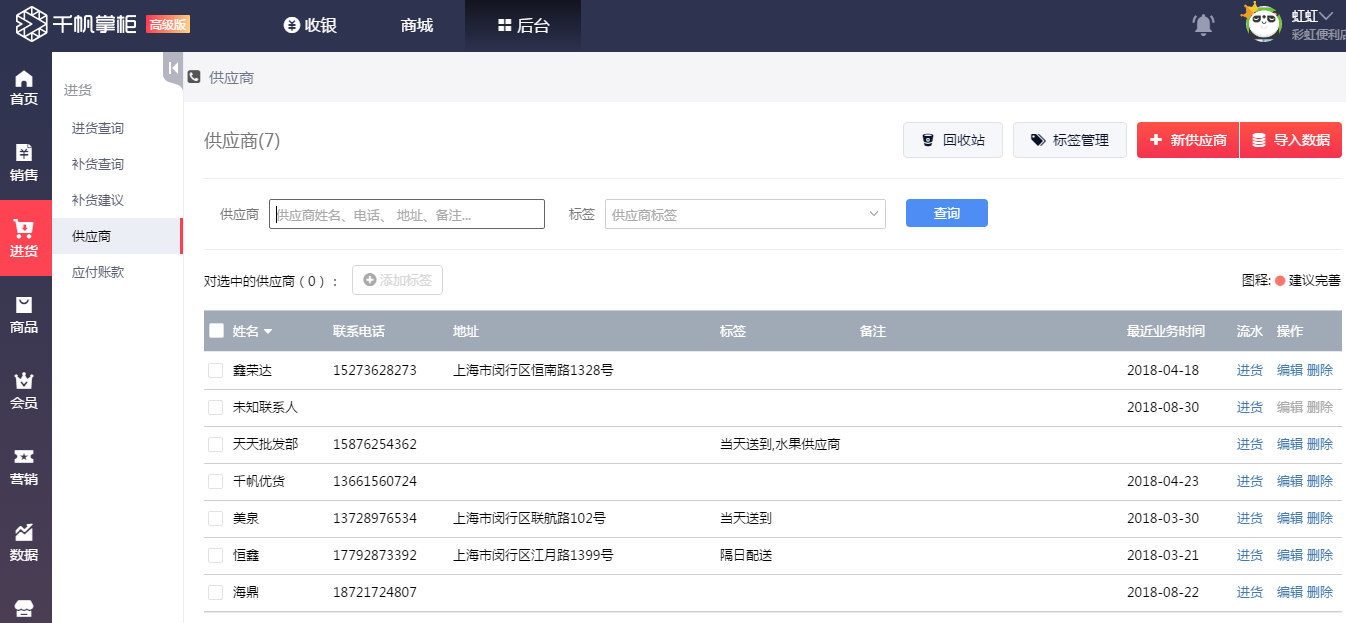Click the supplier search input field
Viewport: 1346px width, 623px height.
406,213
